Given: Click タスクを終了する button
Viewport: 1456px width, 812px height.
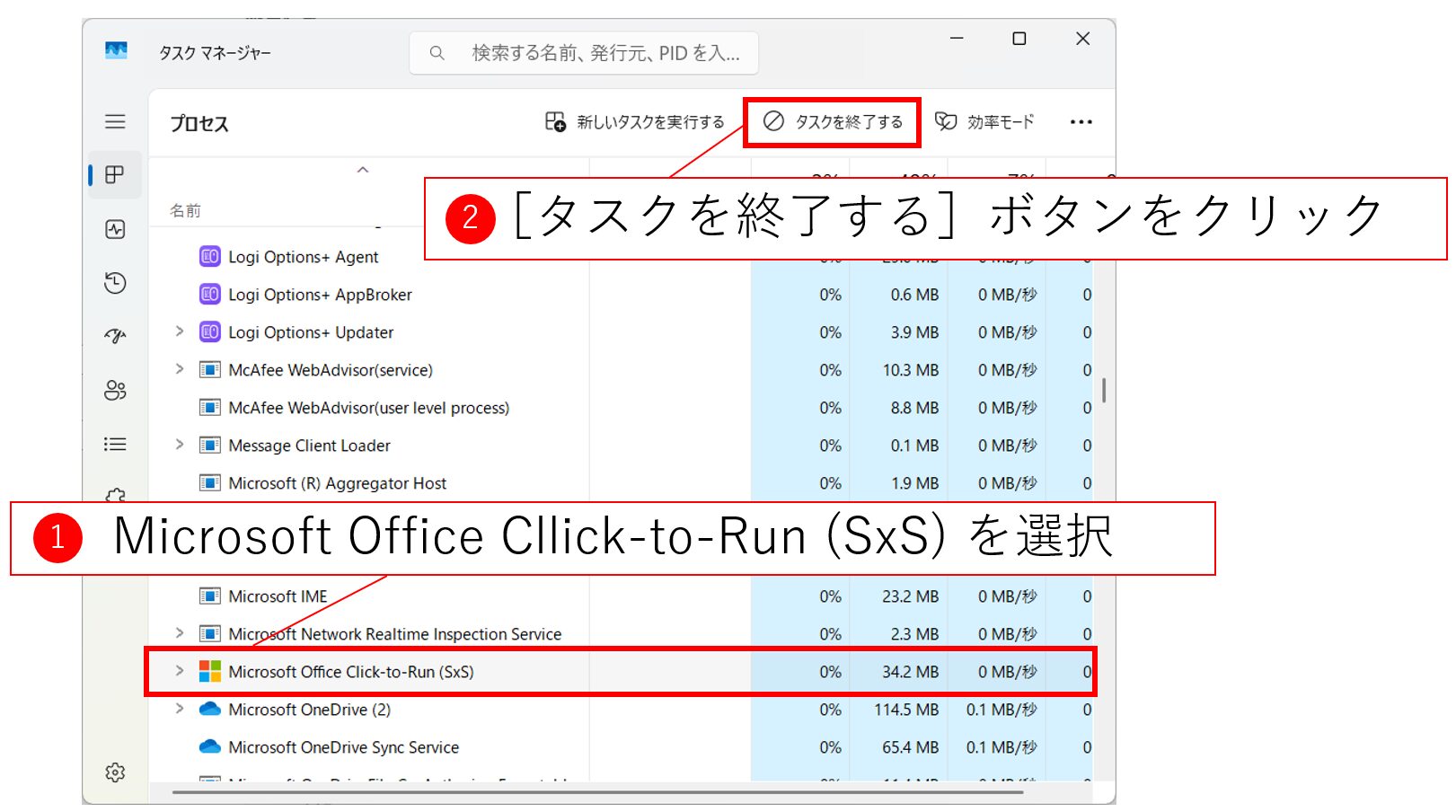Looking at the screenshot, I should point(833,122).
